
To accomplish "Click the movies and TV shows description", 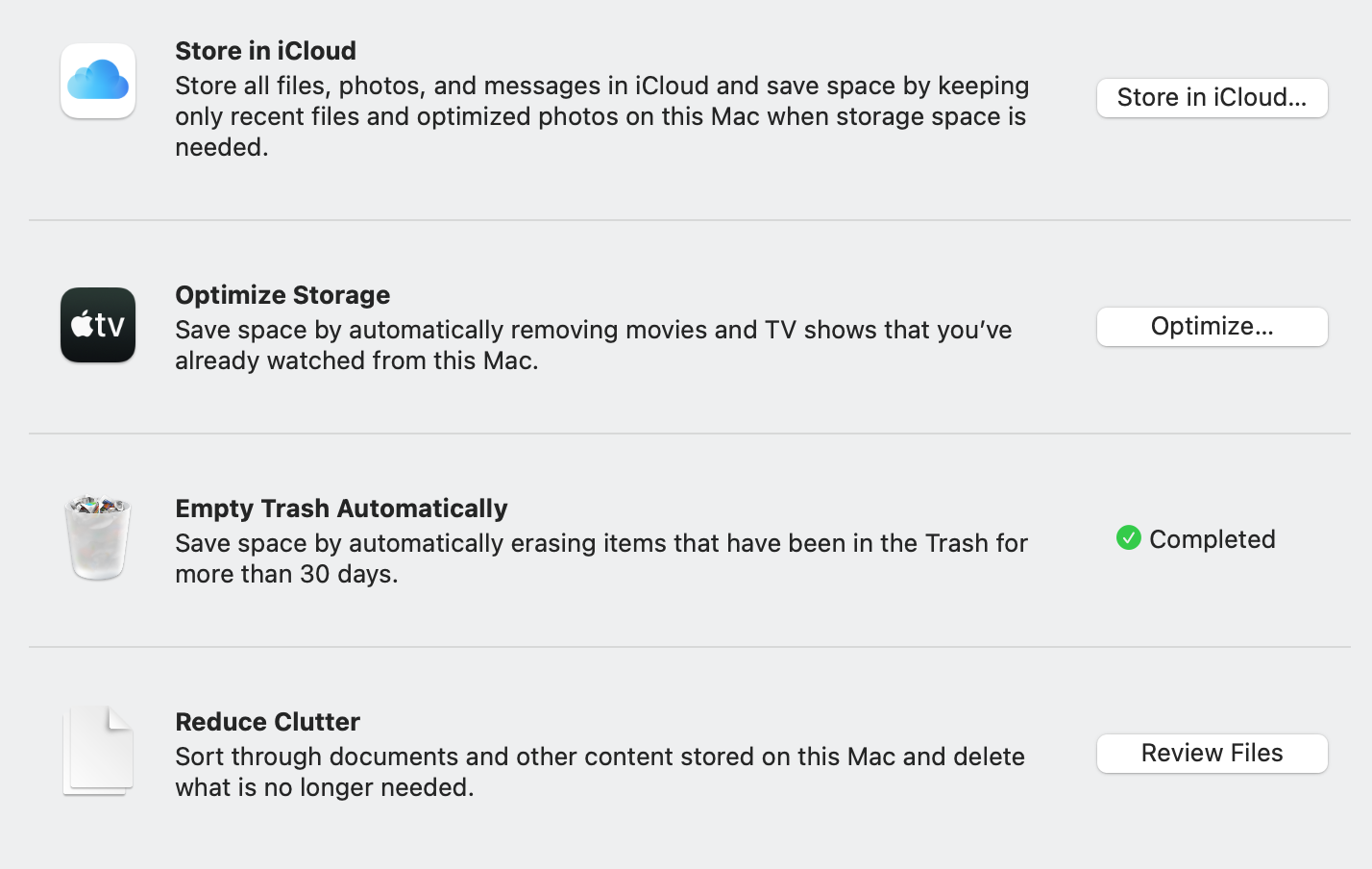I will [x=593, y=345].
